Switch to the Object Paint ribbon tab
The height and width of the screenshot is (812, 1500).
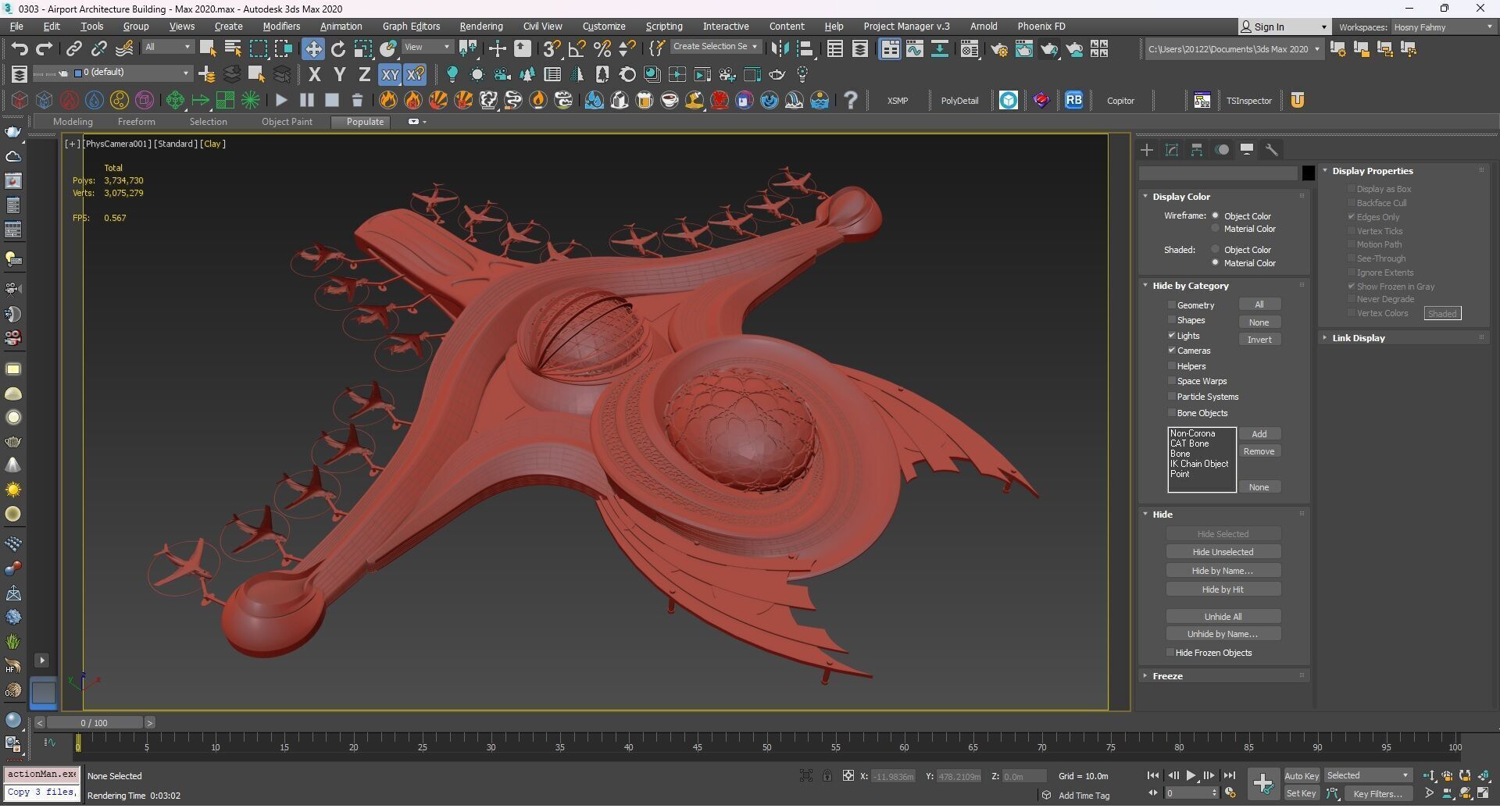pyautogui.click(x=287, y=122)
